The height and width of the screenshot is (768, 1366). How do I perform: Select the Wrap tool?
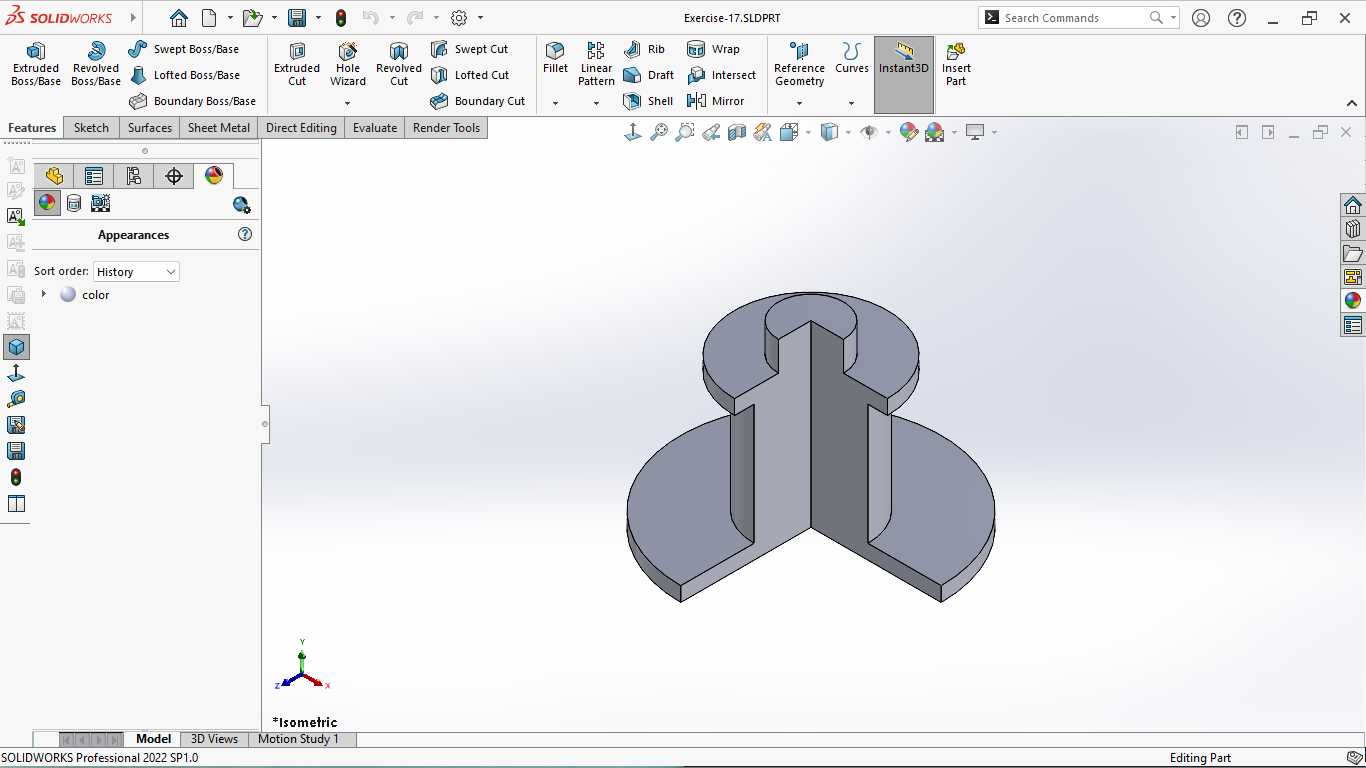coord(713,49)
